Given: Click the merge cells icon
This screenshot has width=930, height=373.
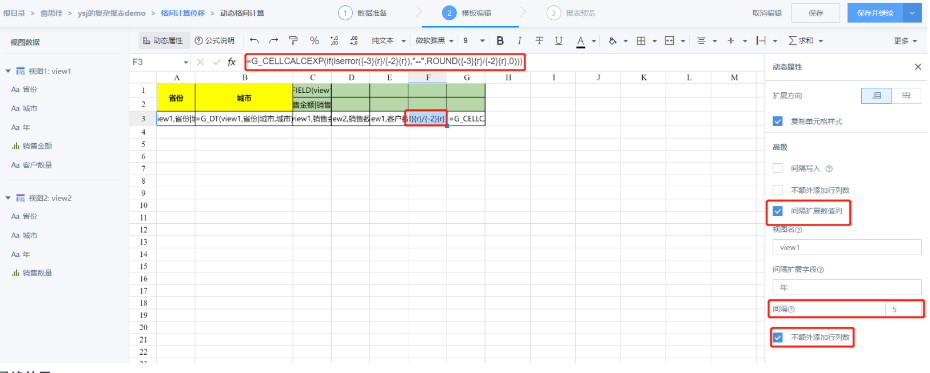Looking at the screenshot, I should pyautogui.click(x=670, y=40).
